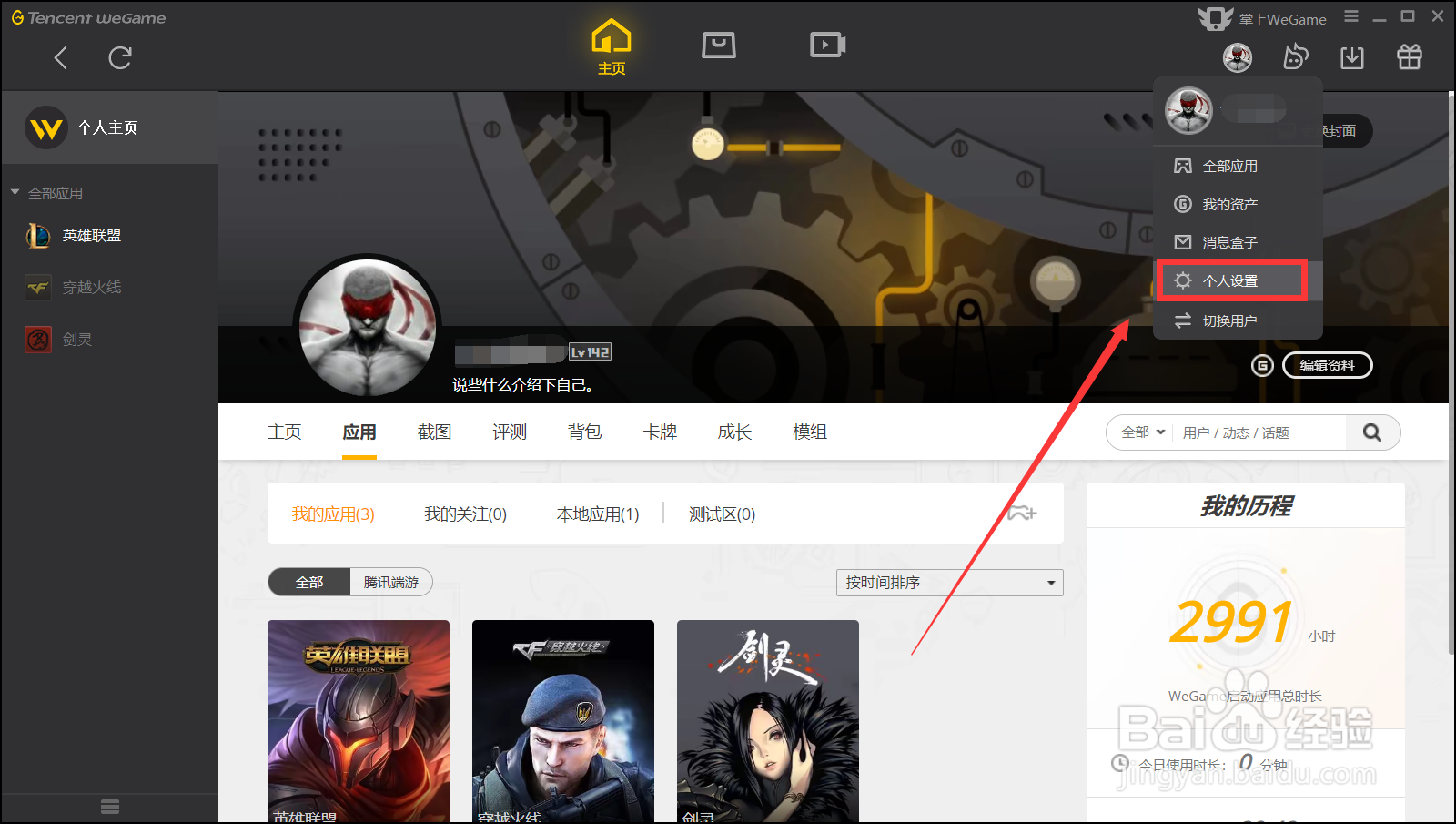Open the assistant mascot icon in header
Viewport: 1456px width, 824px height.
1295,57
